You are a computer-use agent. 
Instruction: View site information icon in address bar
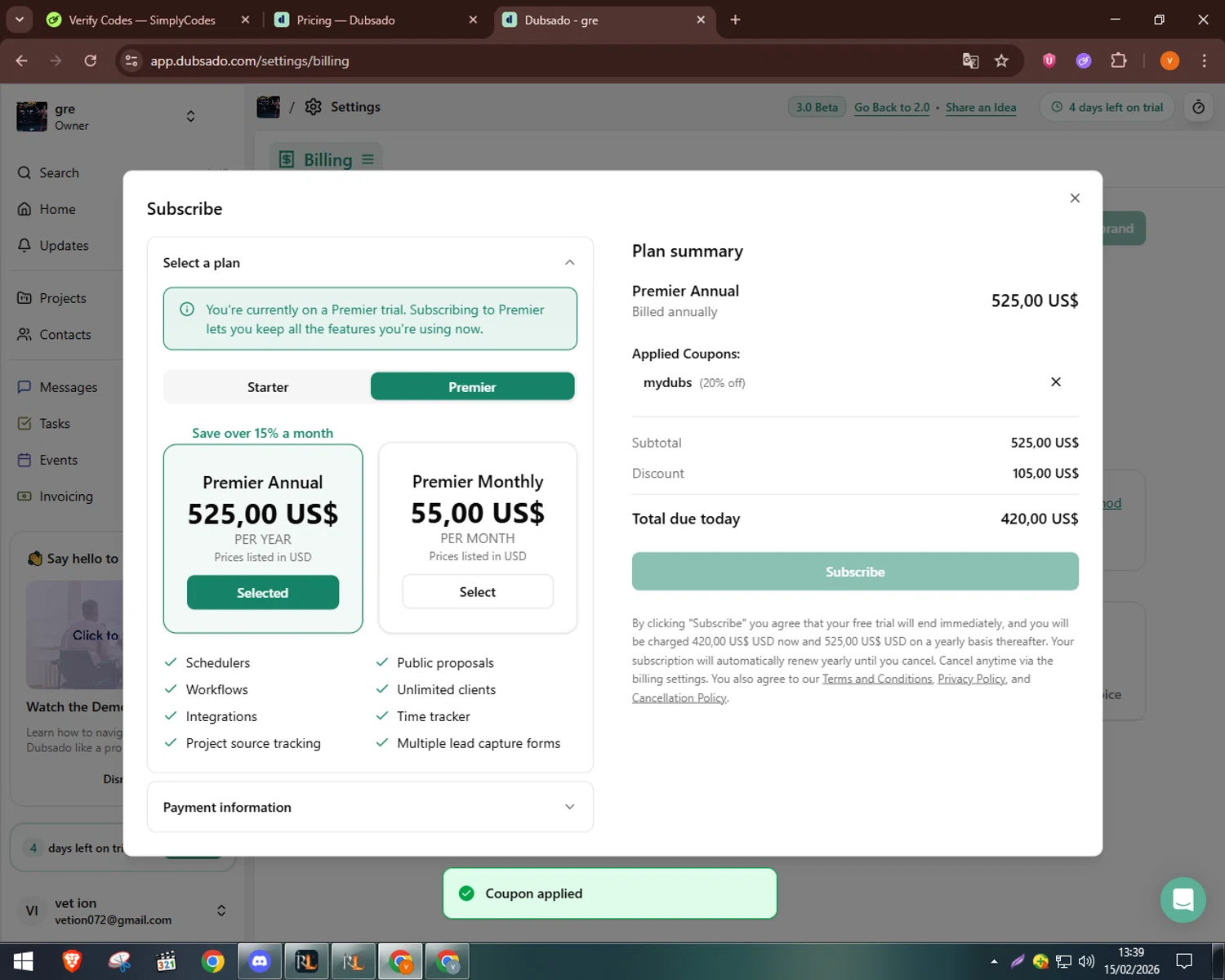131,60
